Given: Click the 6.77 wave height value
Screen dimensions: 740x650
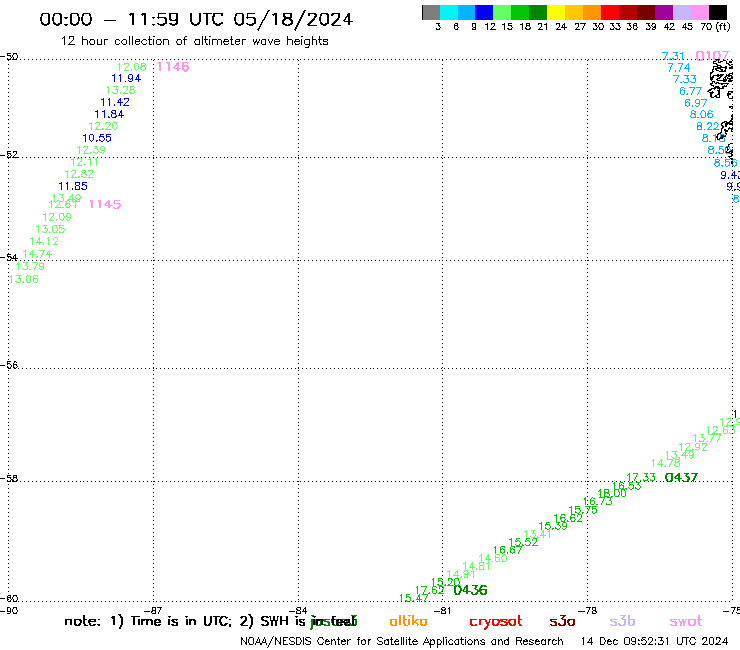Looking at the screenshot, I should point(690,91).
